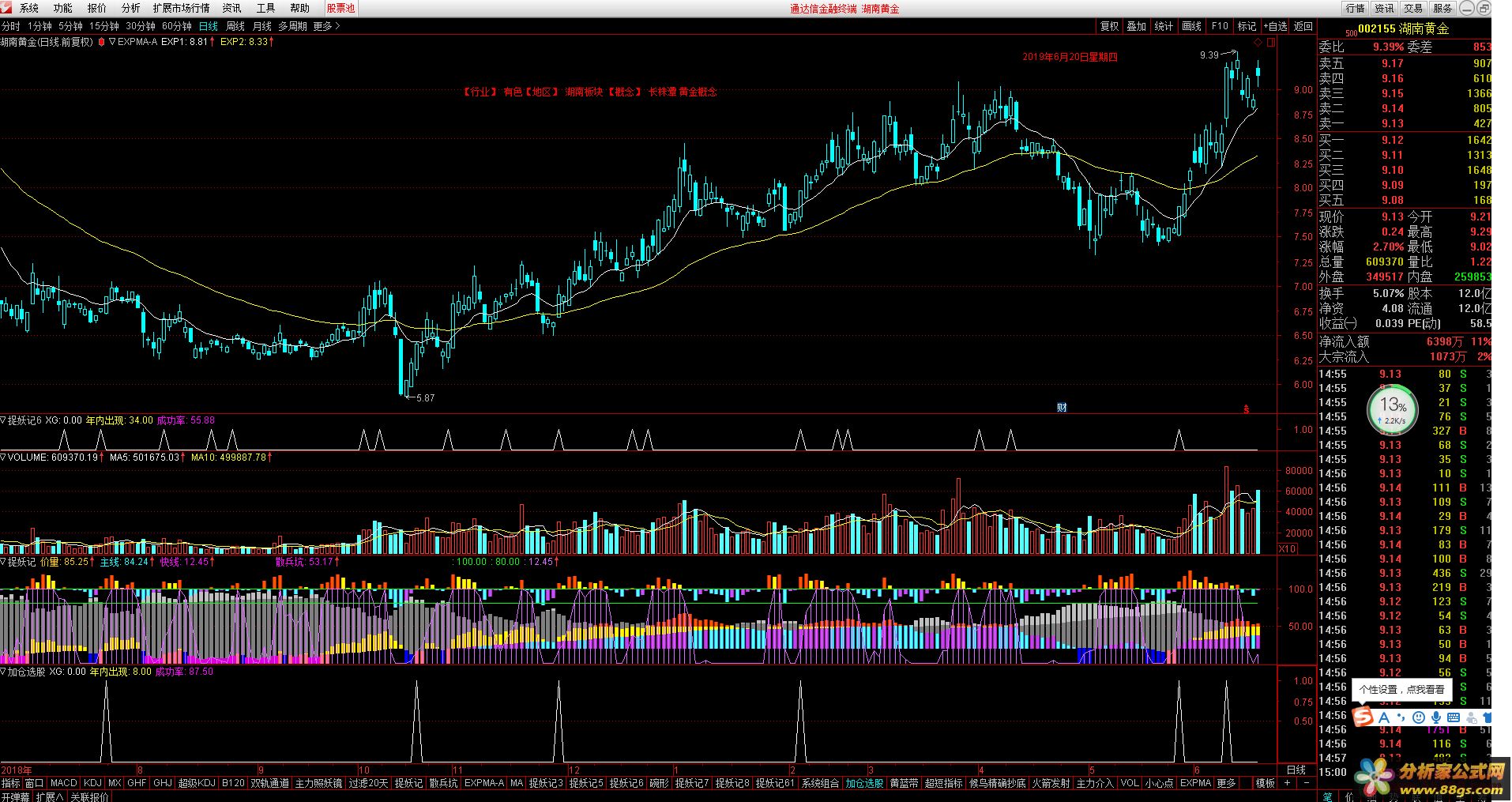Open the 分析 menu

(131, 8)
